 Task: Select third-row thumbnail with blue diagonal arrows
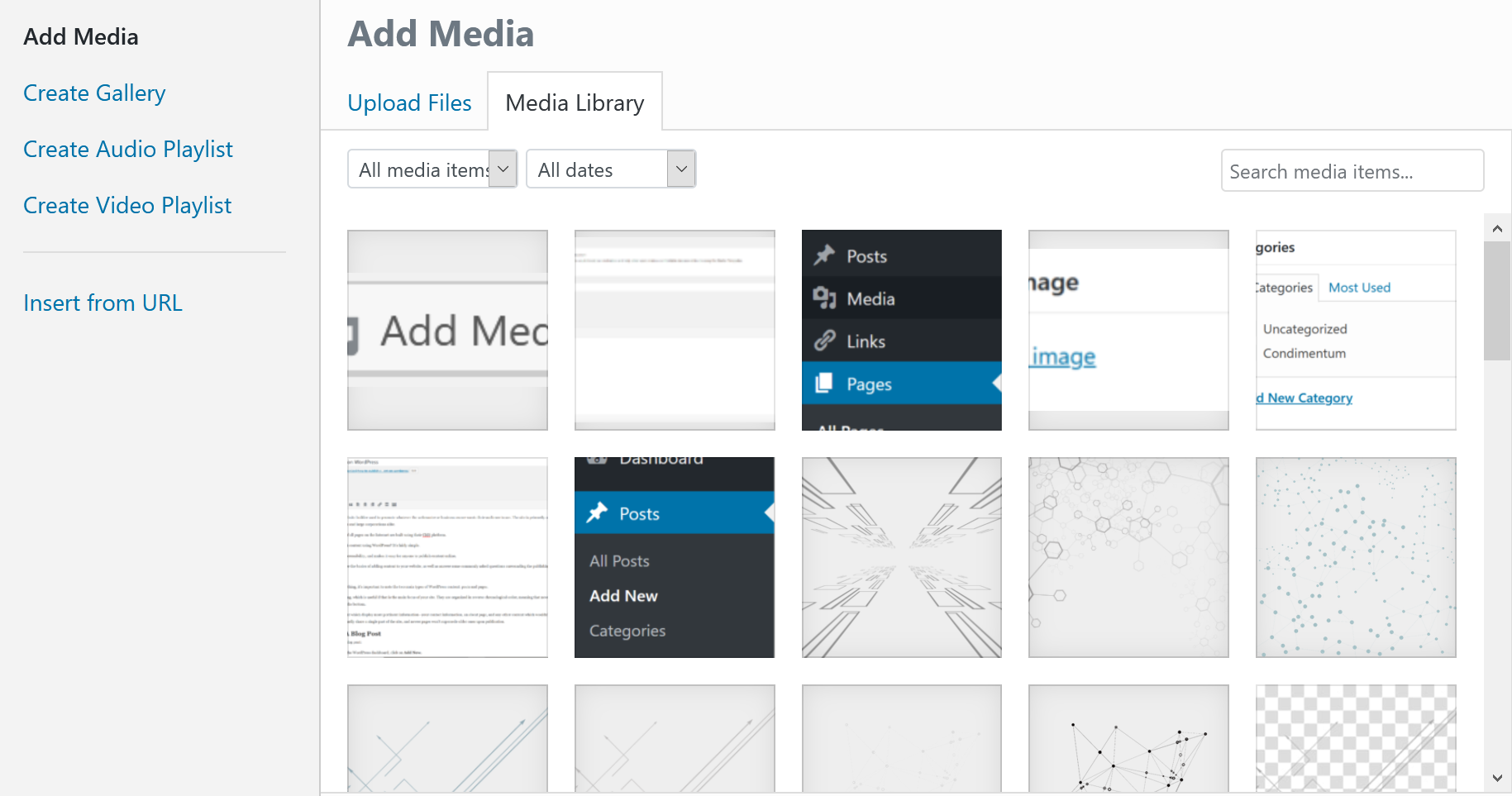point(447,738)
